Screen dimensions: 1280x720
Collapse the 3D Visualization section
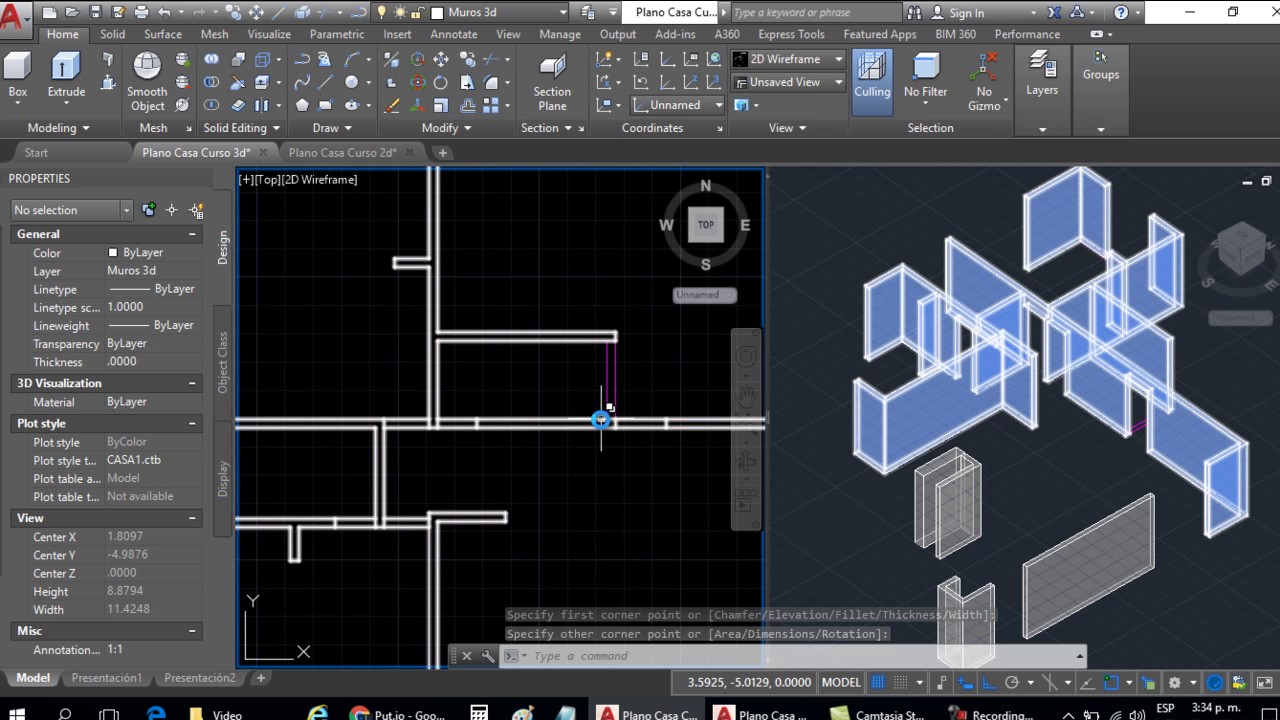point(192,383)
